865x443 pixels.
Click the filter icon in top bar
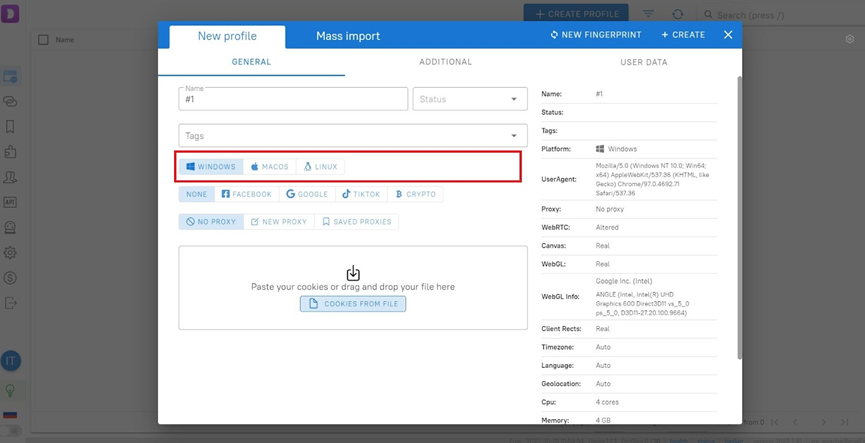pos(648,14)
